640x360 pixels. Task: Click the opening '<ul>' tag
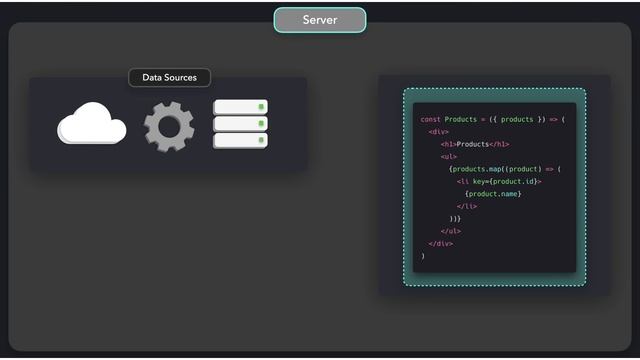(x=449, y=156)
